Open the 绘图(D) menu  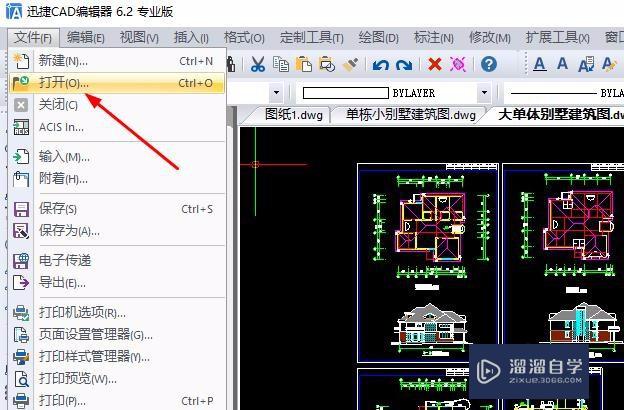coord(378,38)
